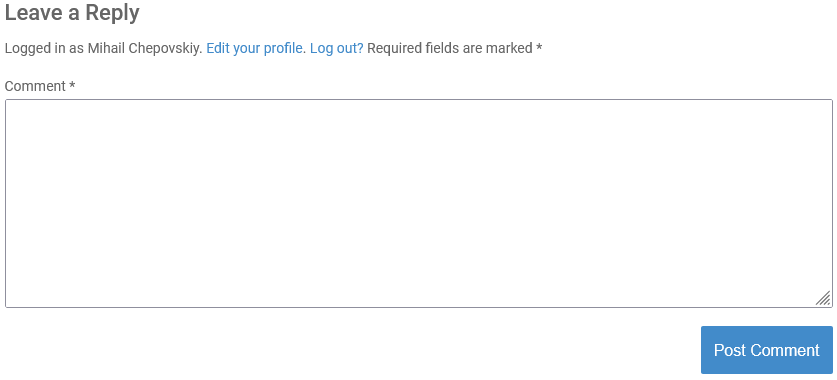Click the asterisk beside Comment label
The height and width of the screenshot is (380, 837).
(72, 85)
